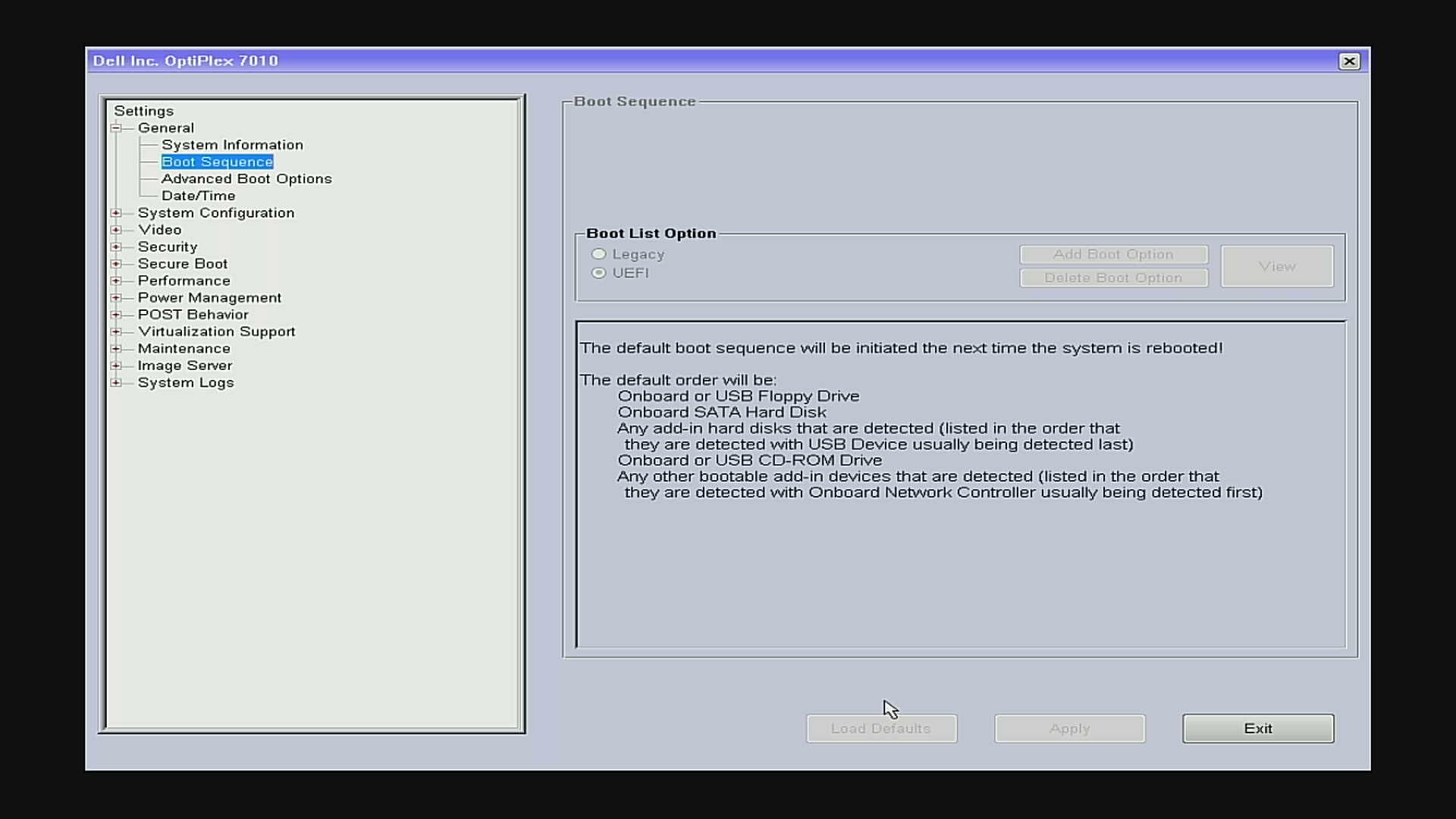Close the Dell OptiPlex 7010 setup window
This screenshot has width=1456, height=819.
click(x=1349, y=61)
